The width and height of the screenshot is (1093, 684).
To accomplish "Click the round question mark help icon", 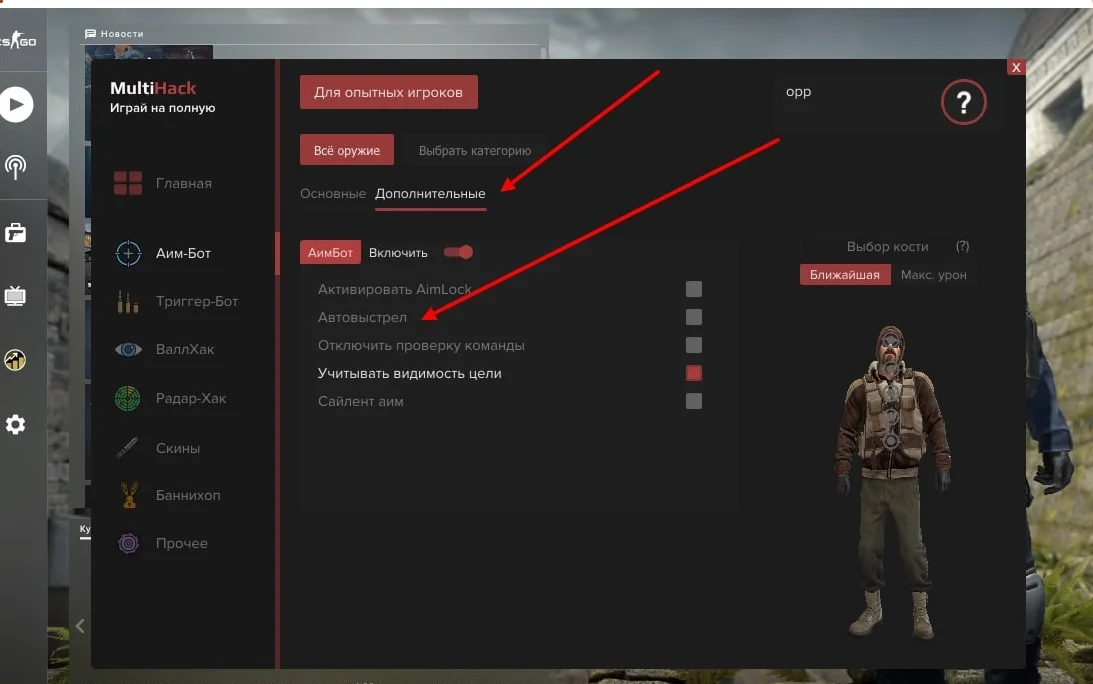I will pyautogui.click(x=963, y=102).
